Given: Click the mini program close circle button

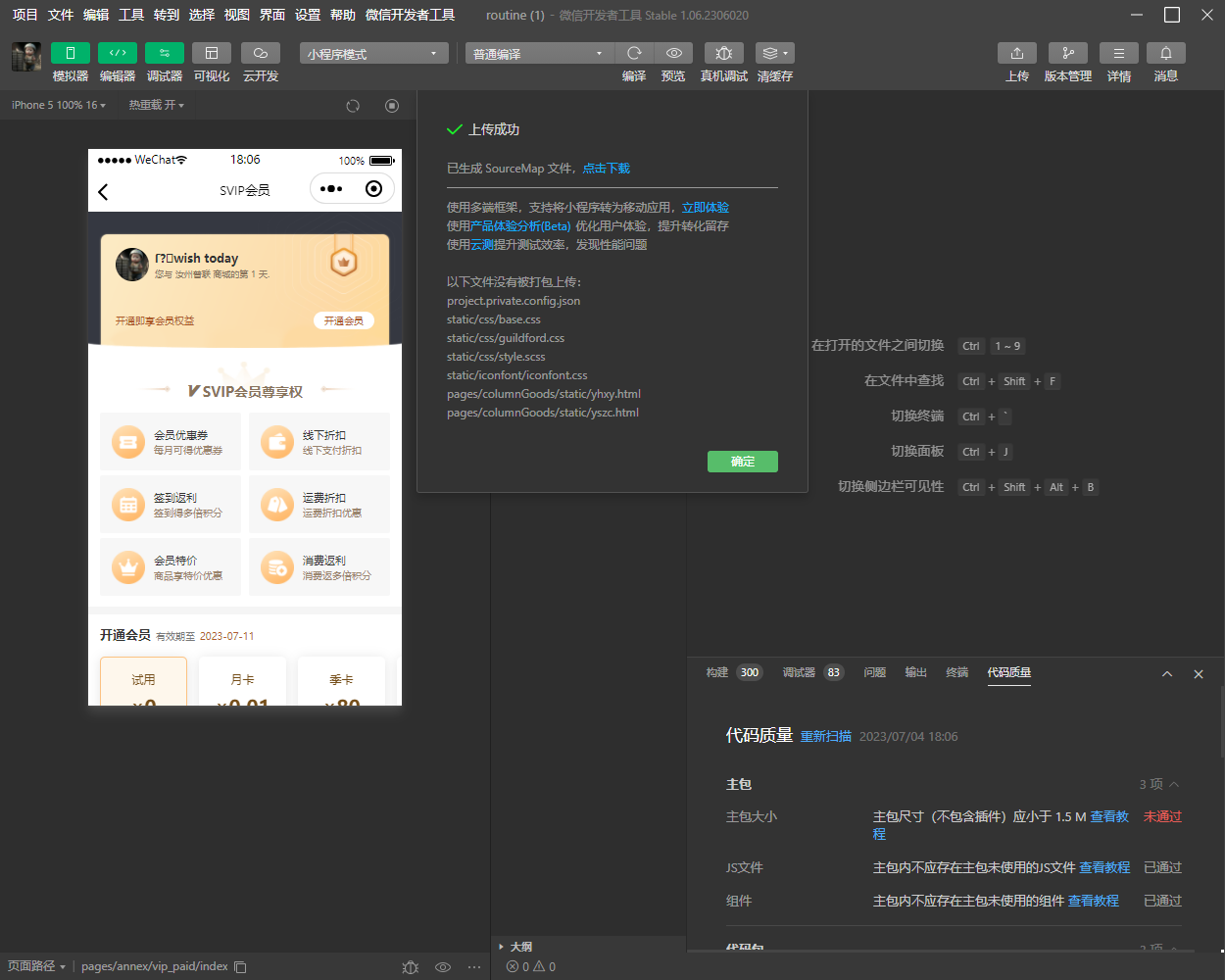Looking at the screenshot, I should pos(373,189).
